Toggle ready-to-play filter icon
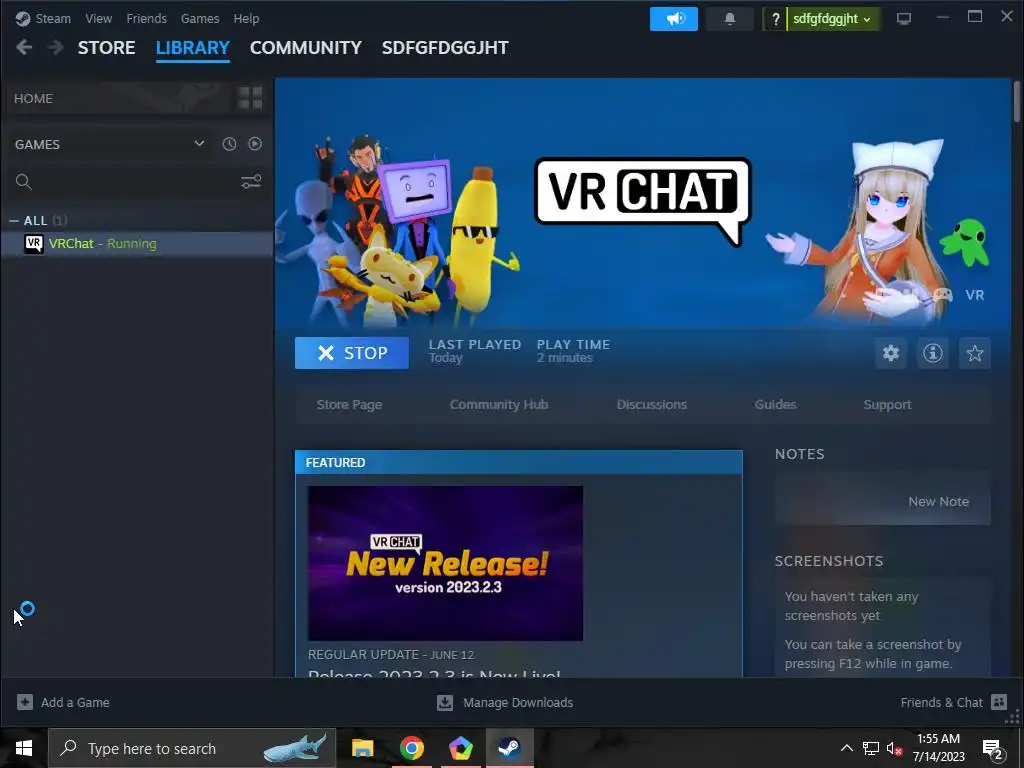1024x768 pixels. 255,144
